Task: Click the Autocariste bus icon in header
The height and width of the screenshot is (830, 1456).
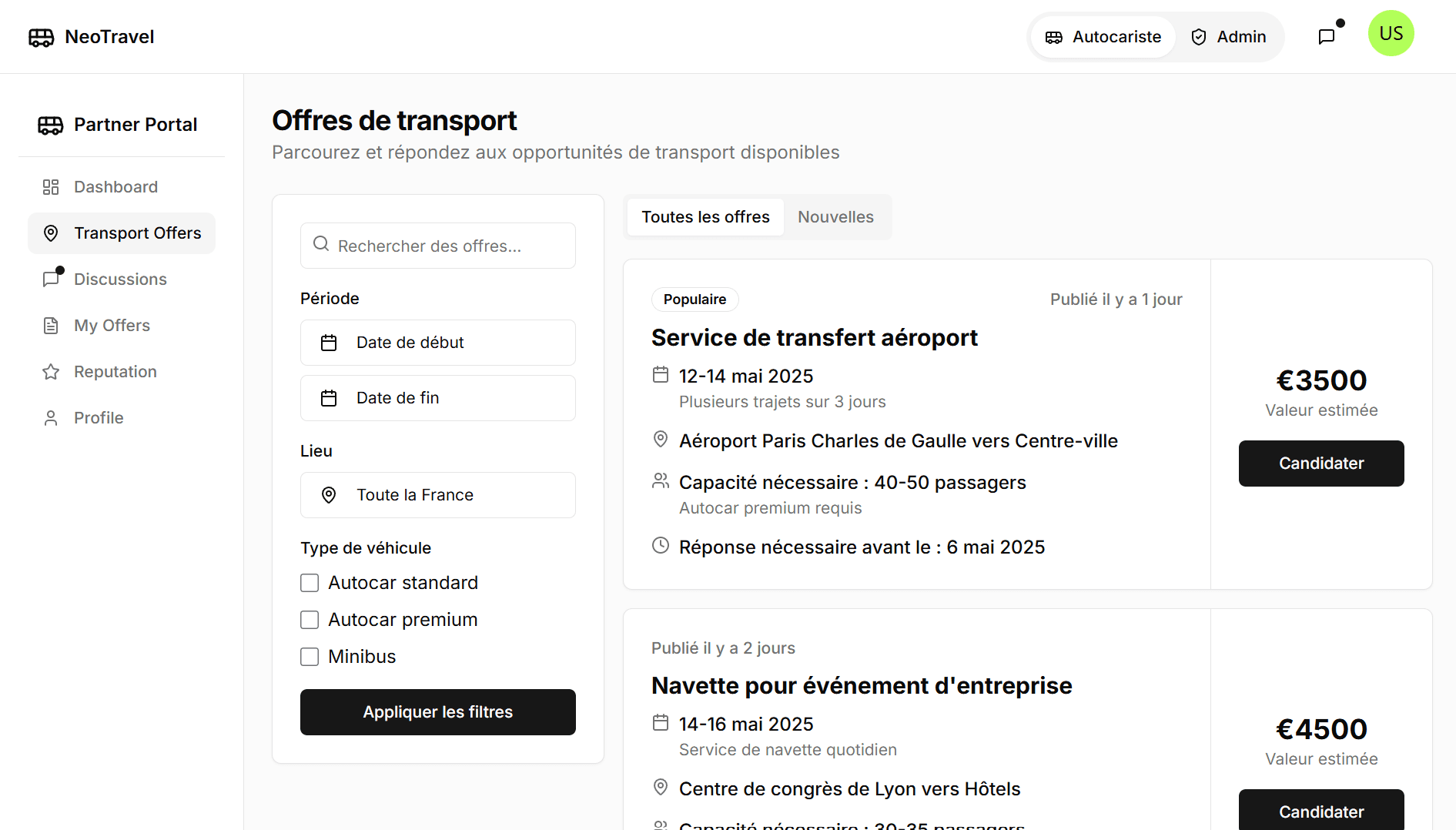Action: click(x=1054, y=37)
